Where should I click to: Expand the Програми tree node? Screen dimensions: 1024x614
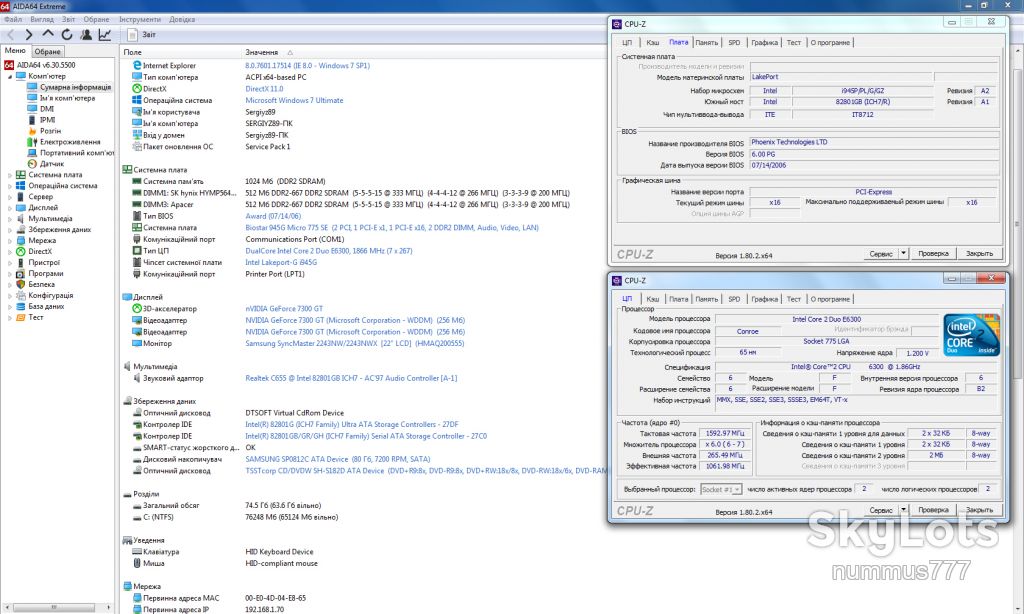(10, 274)
